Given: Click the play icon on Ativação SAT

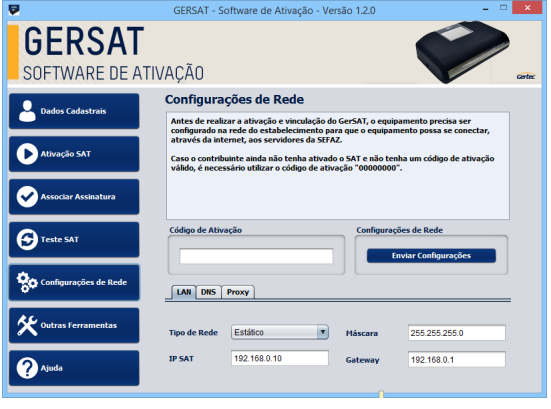Looking at the screenshot, I should tap(27, 154).
